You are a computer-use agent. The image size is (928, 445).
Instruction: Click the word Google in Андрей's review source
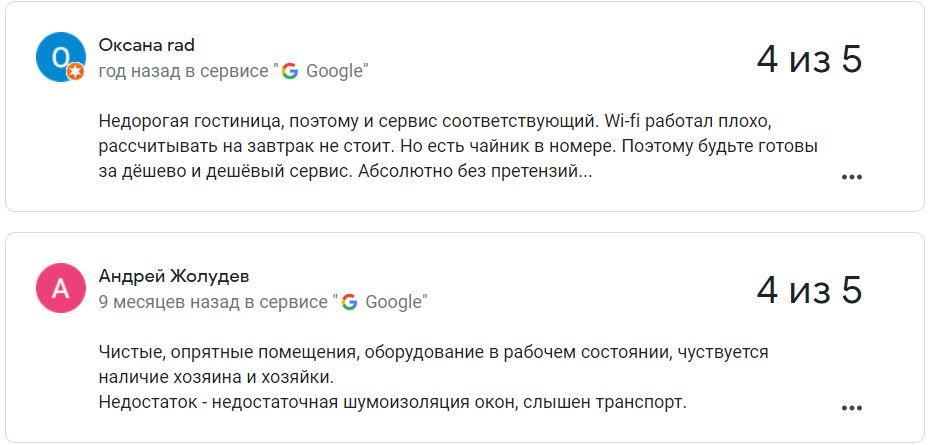394,301
